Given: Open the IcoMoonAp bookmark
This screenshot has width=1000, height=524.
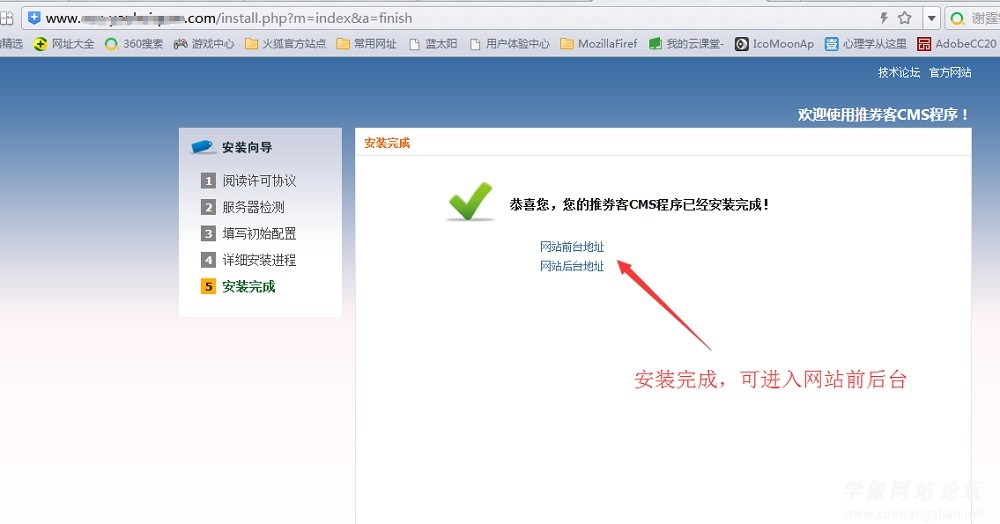Looking at the screenshot, I should click(x=774, y=44).
